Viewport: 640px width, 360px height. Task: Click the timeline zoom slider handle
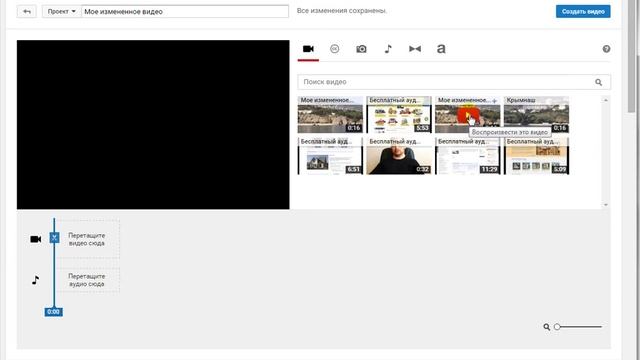click(x=557, y=327)
